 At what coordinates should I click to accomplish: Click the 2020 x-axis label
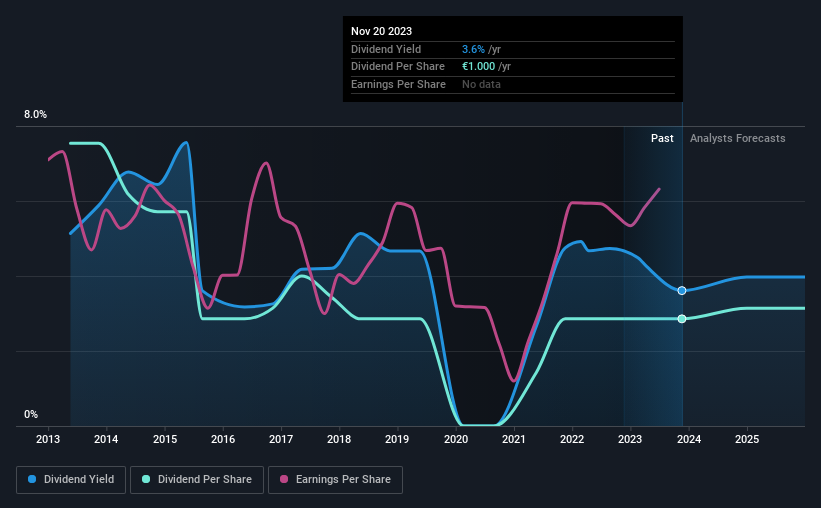pyautogui.click(x=456, y=439)
